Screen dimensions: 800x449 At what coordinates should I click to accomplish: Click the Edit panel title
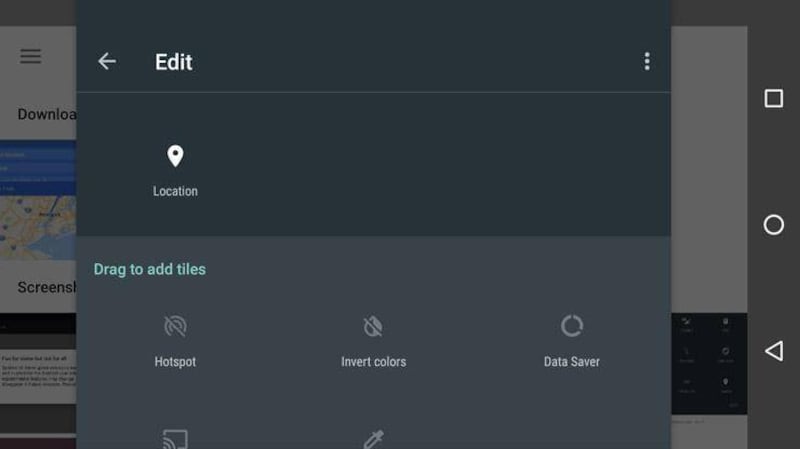174,62
